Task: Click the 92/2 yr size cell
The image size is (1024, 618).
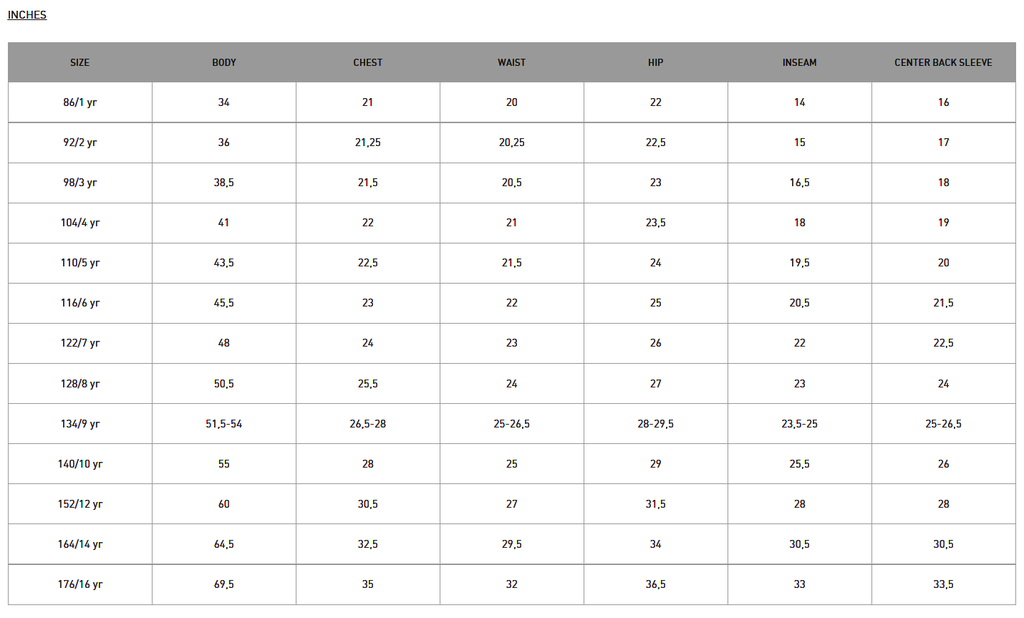Action: (80, 142)
